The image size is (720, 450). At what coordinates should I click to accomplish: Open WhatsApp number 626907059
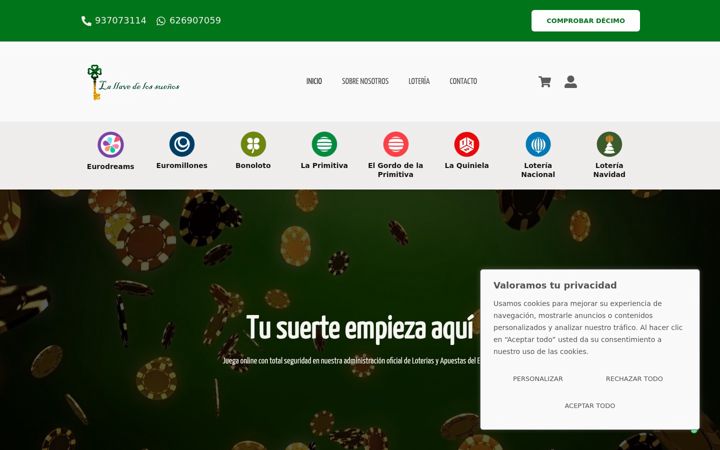pyautogui.click(x=195, y=21)
